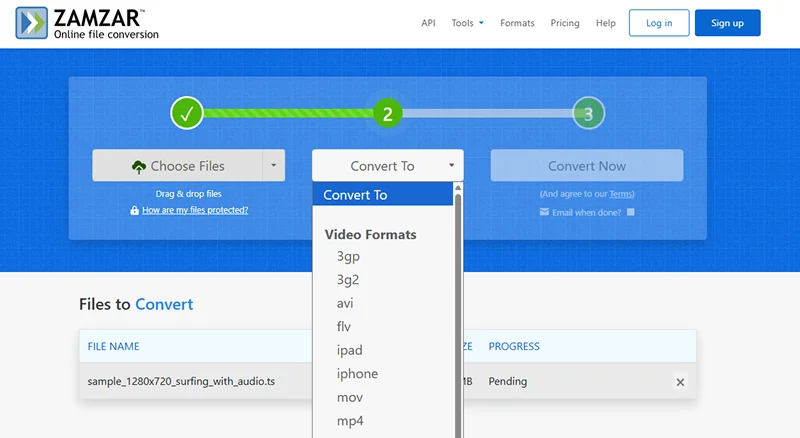Select mp4 as the output format

[350, 421]
